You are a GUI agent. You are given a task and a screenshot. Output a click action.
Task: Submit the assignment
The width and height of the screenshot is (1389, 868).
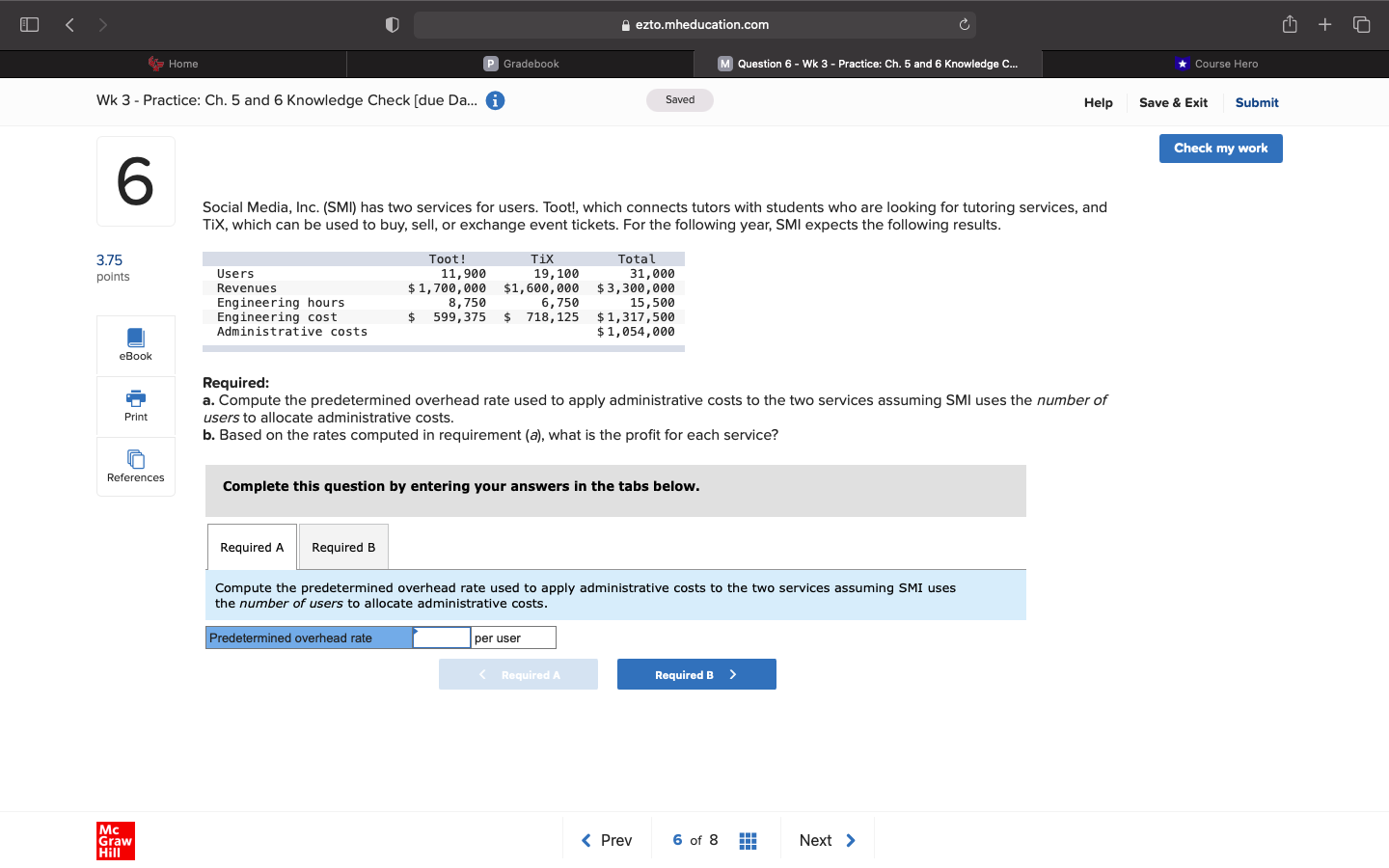point(1257,102)
